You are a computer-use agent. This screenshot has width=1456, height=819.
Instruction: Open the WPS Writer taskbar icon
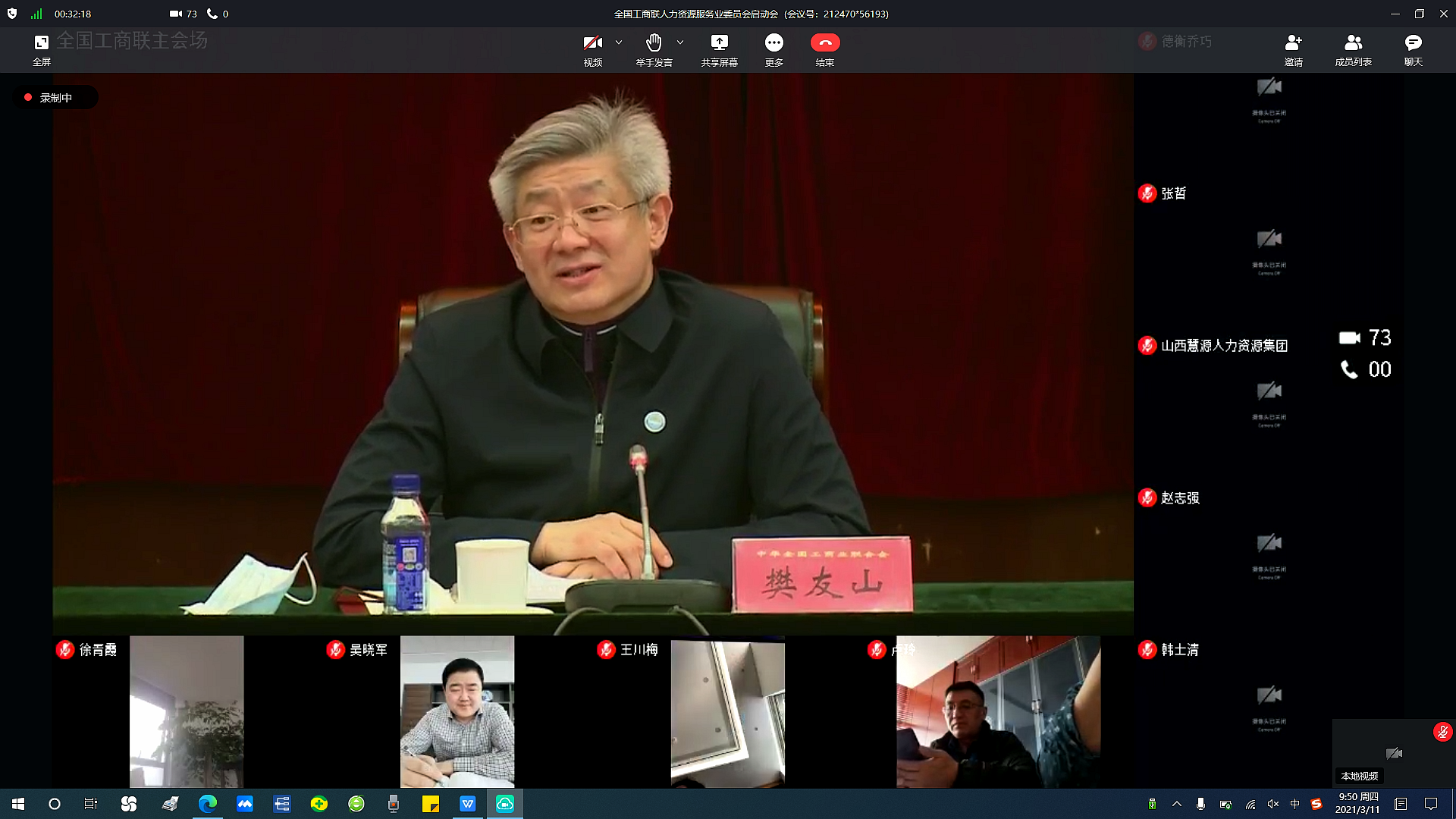[468, 804]
